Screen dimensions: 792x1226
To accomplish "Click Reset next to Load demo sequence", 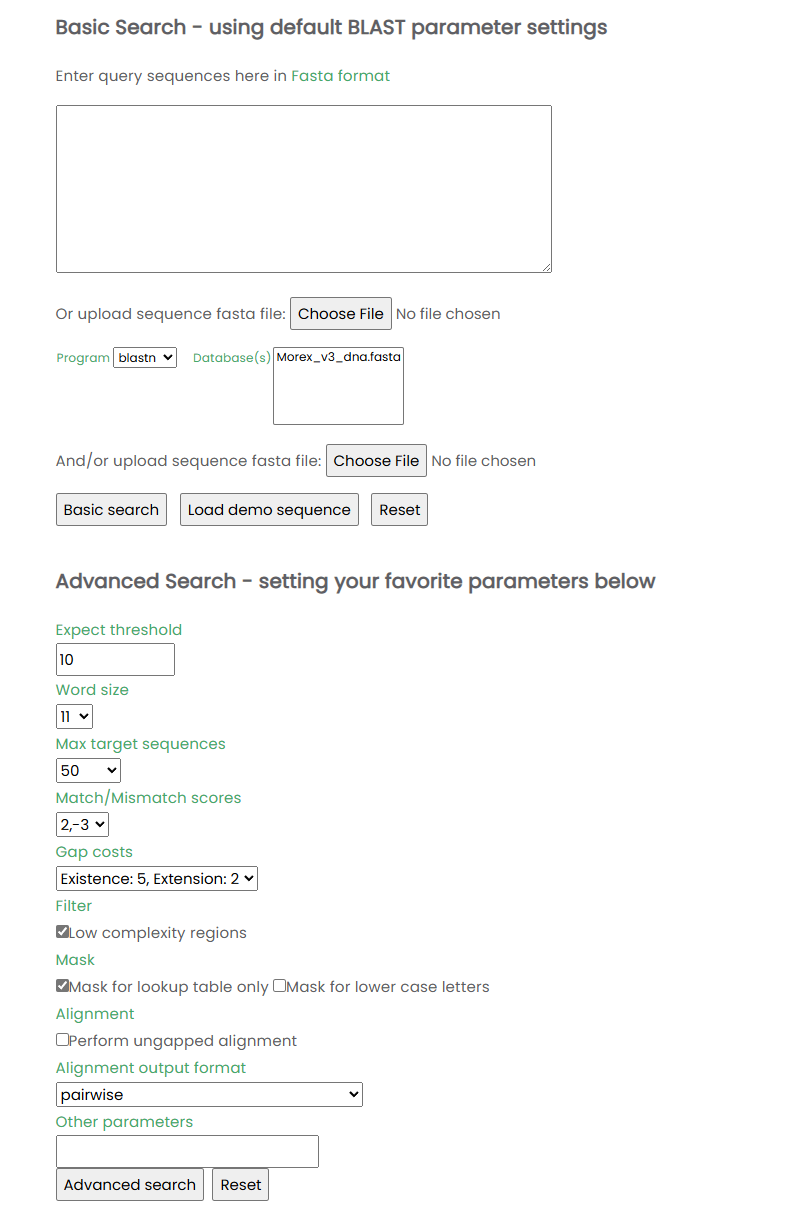I will pyautogui.click(x=399, y=510).
